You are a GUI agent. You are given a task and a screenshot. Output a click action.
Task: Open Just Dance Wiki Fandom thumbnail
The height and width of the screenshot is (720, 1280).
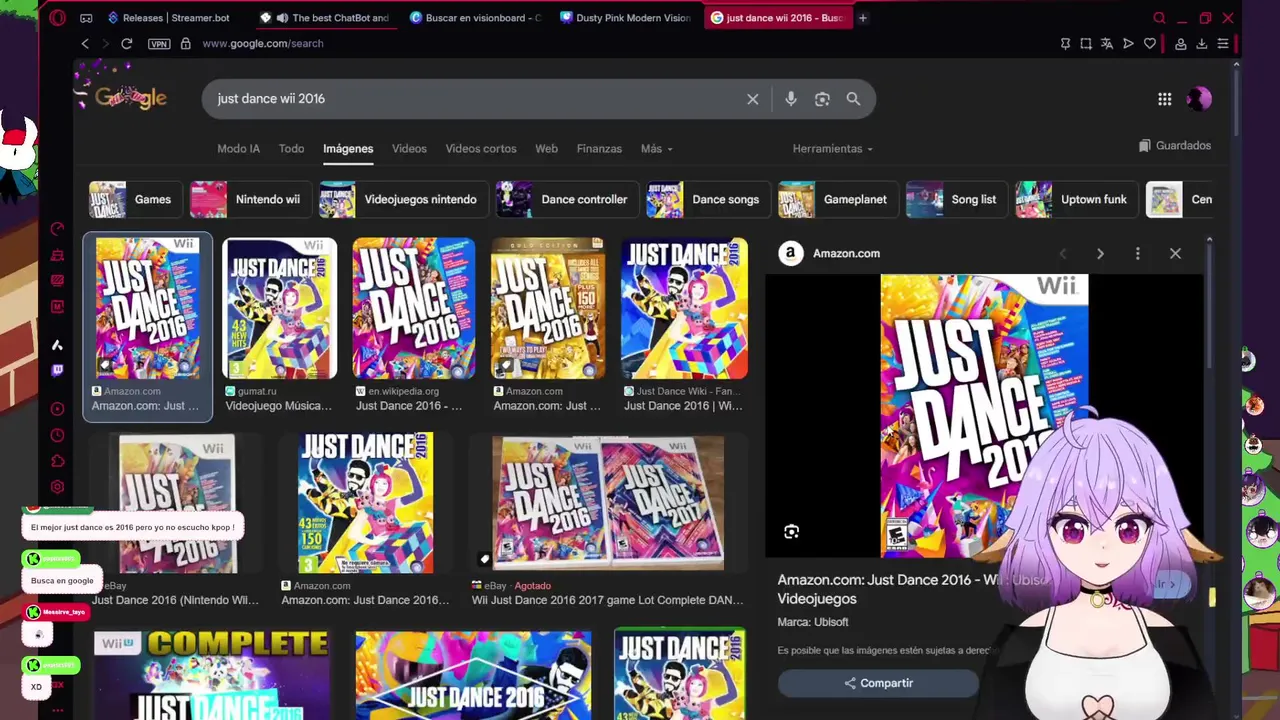point(684,308)
